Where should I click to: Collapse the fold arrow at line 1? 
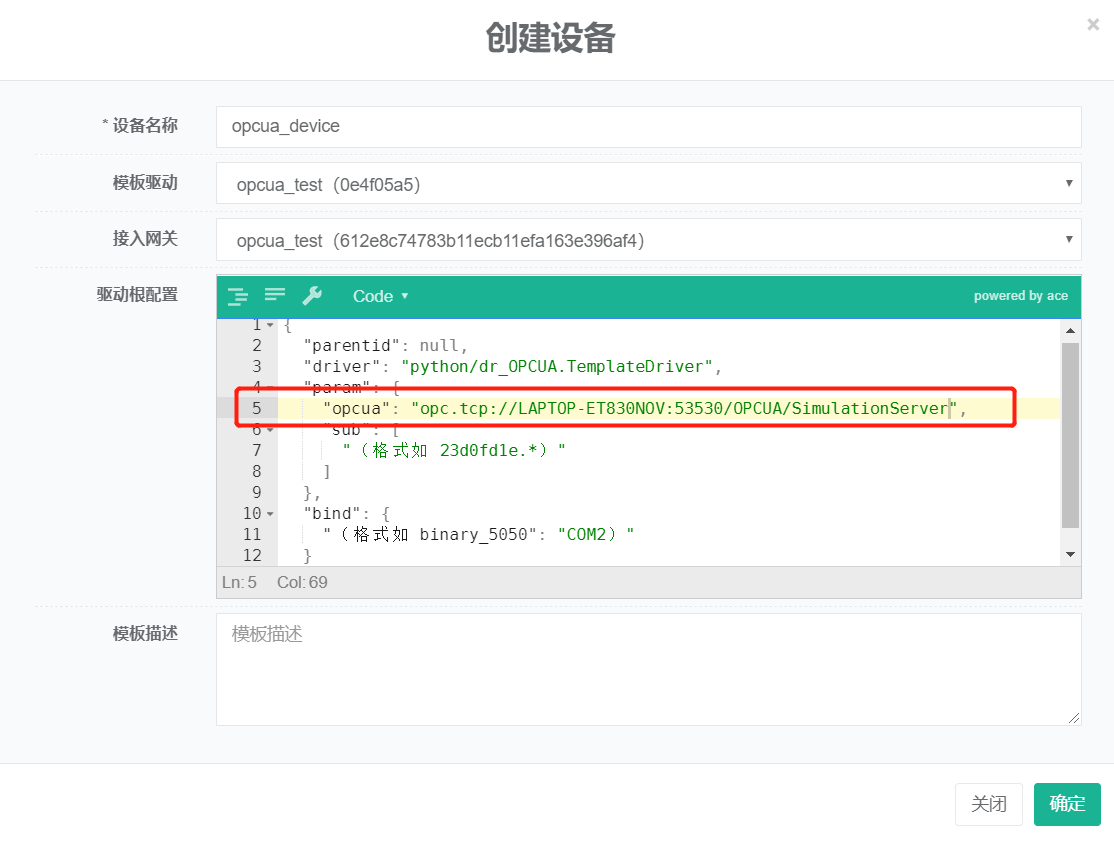tap(270, 325)
